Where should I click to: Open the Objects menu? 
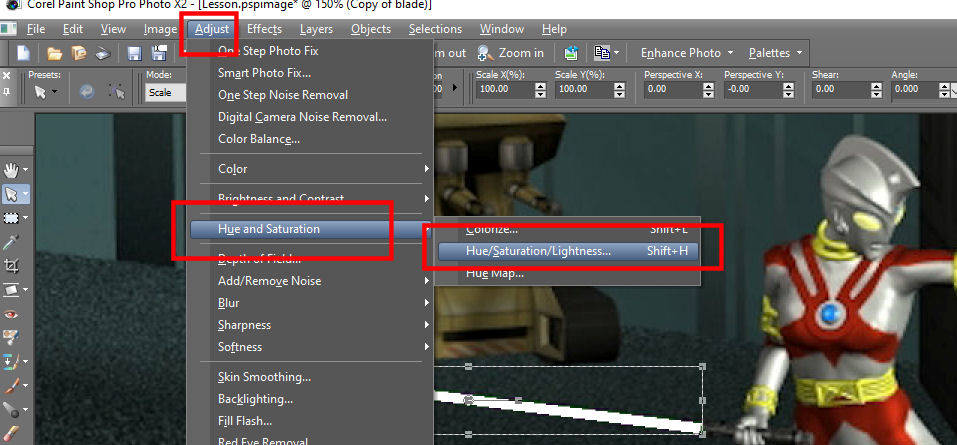click(x=370, y=29)
